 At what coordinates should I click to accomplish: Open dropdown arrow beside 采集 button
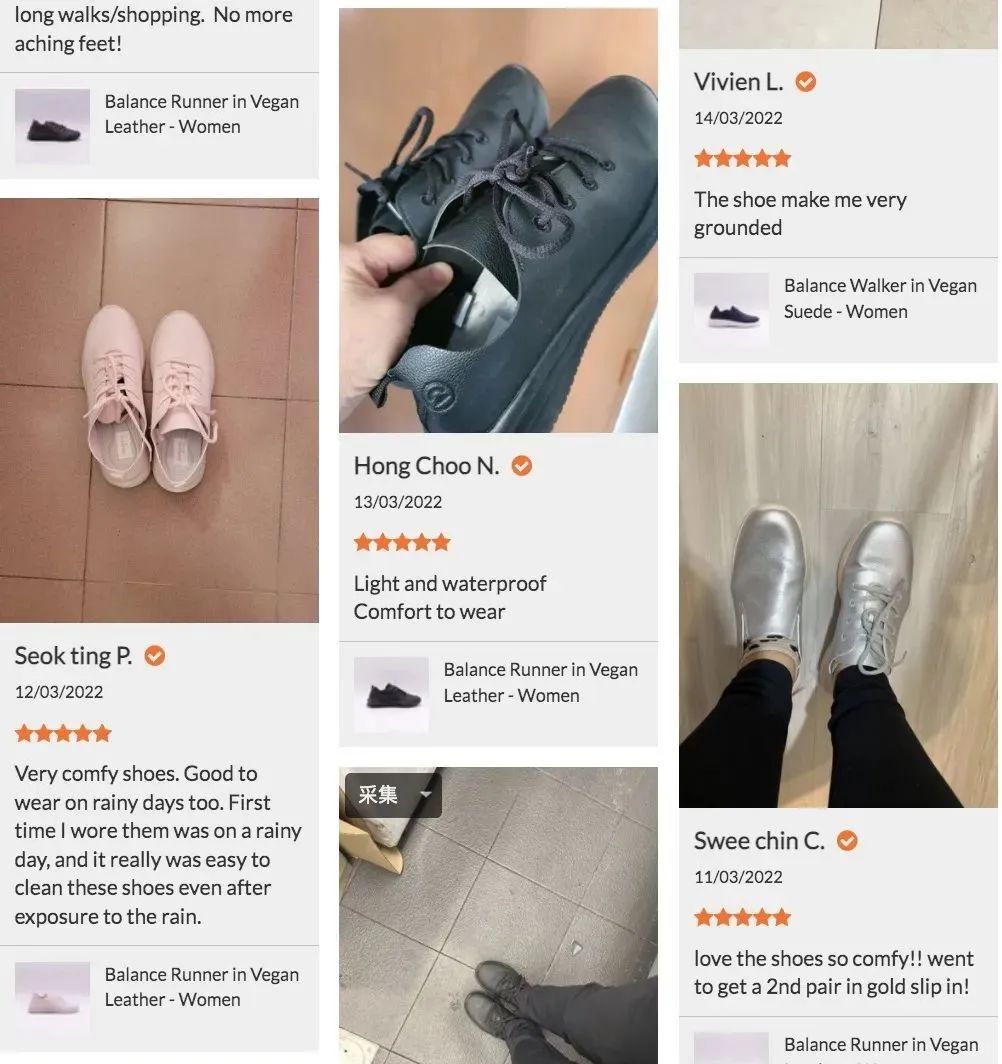[426, 794]
